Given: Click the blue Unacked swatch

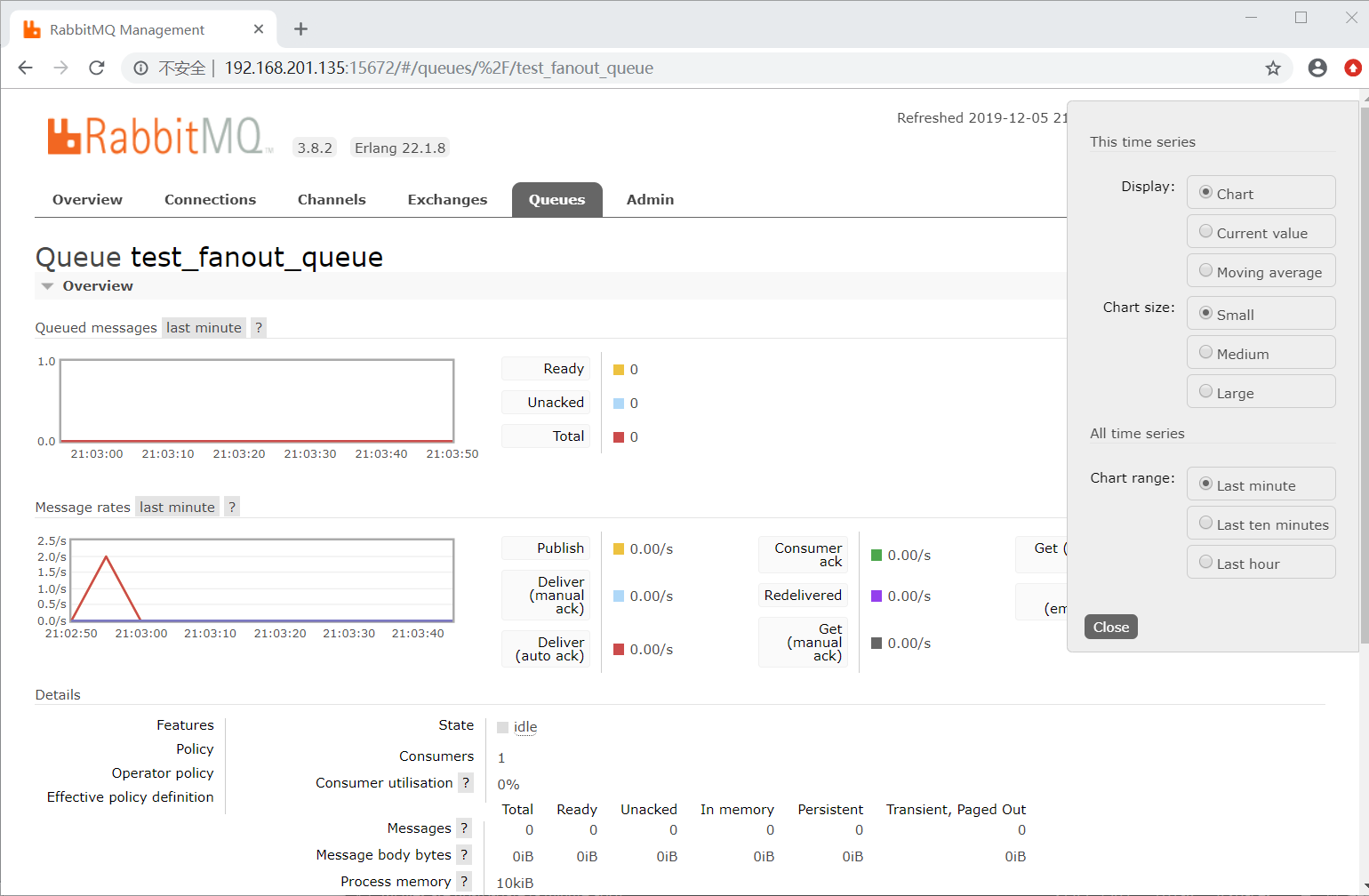Looking at the screenshot, I should (x=619, y=404).
